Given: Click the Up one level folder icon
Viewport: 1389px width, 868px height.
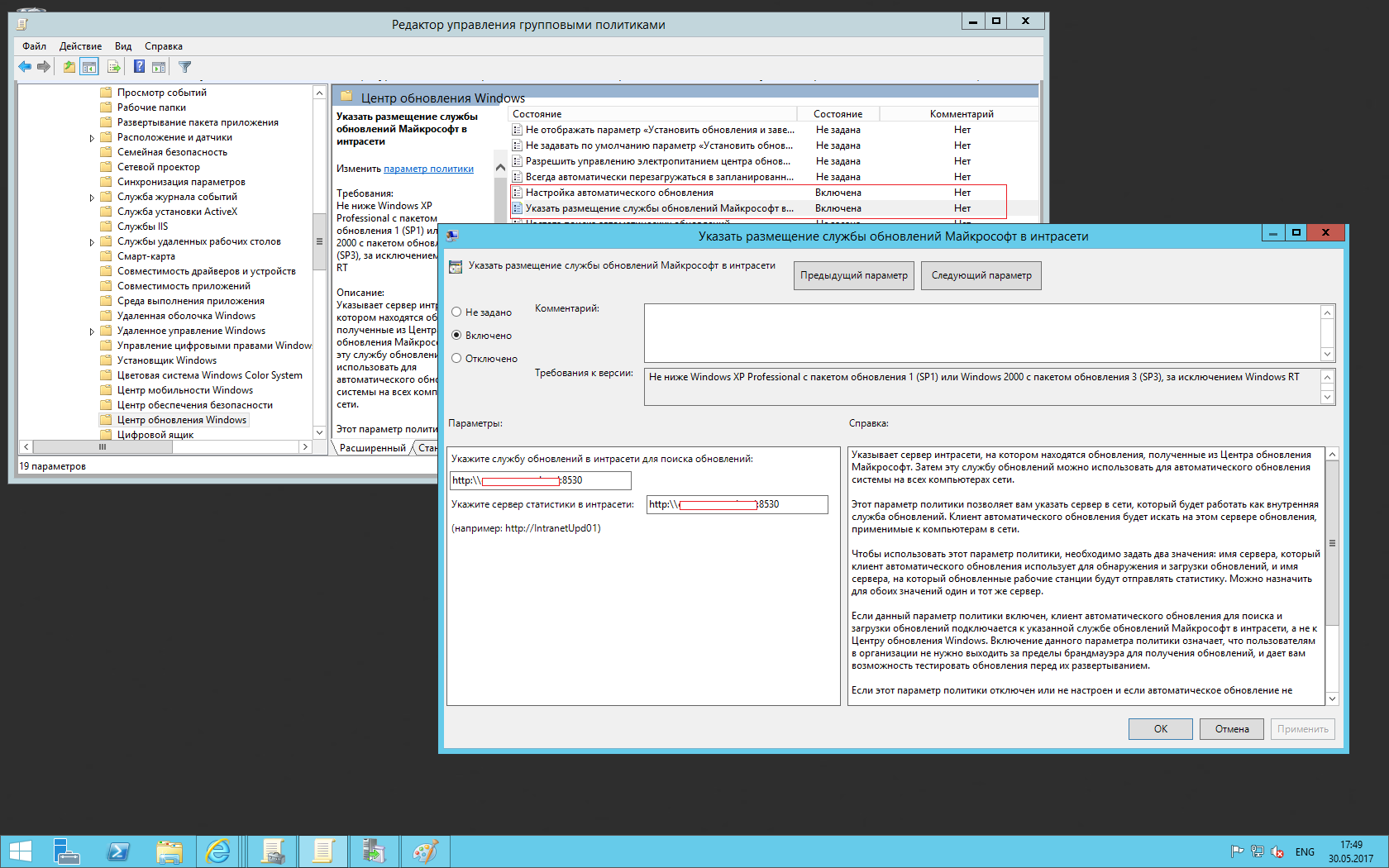Looking at the screenshot, I should tap(69, 67).
